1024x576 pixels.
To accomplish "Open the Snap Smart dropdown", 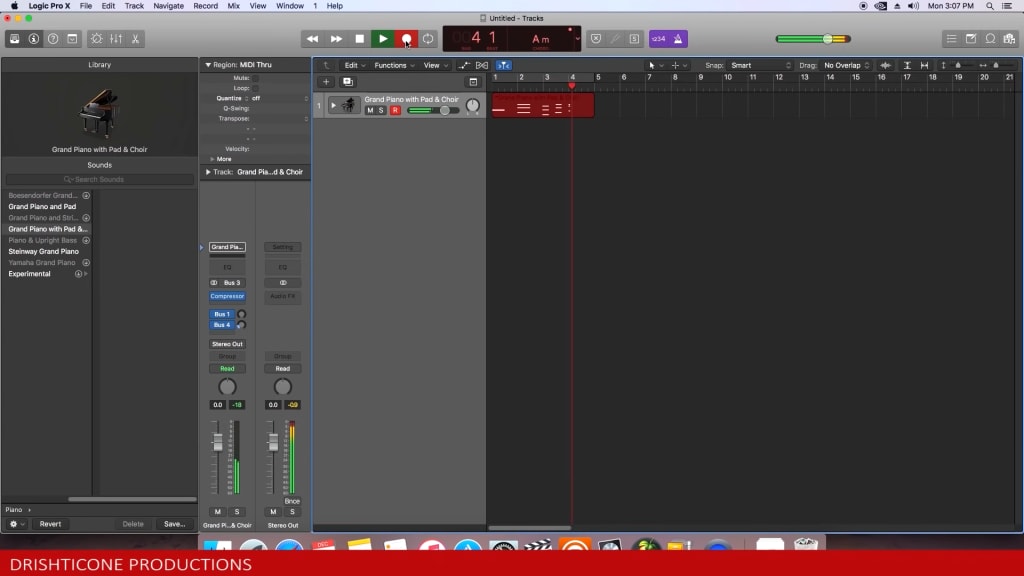I will (x=760, y=65).
